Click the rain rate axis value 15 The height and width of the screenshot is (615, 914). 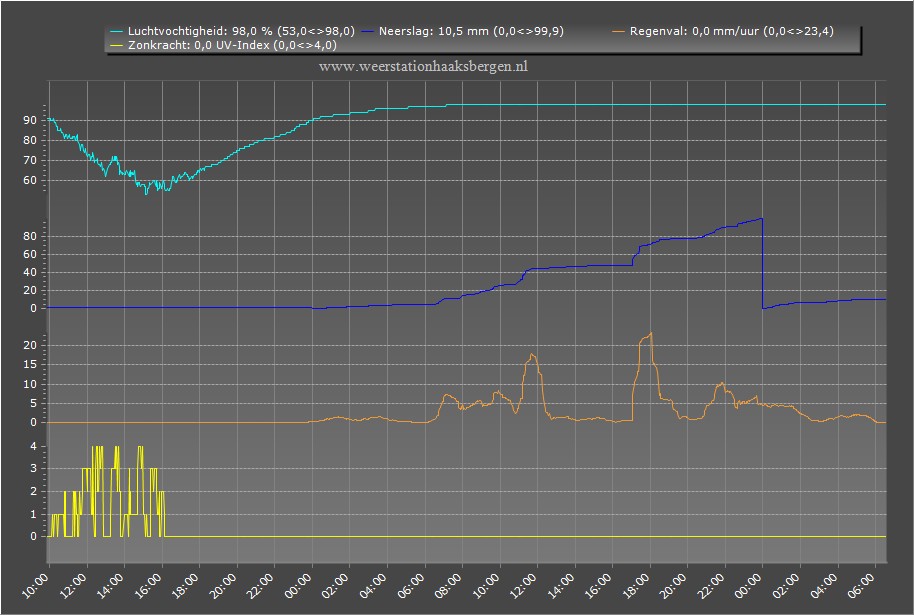pyautogui.click(x=30, y=364)
